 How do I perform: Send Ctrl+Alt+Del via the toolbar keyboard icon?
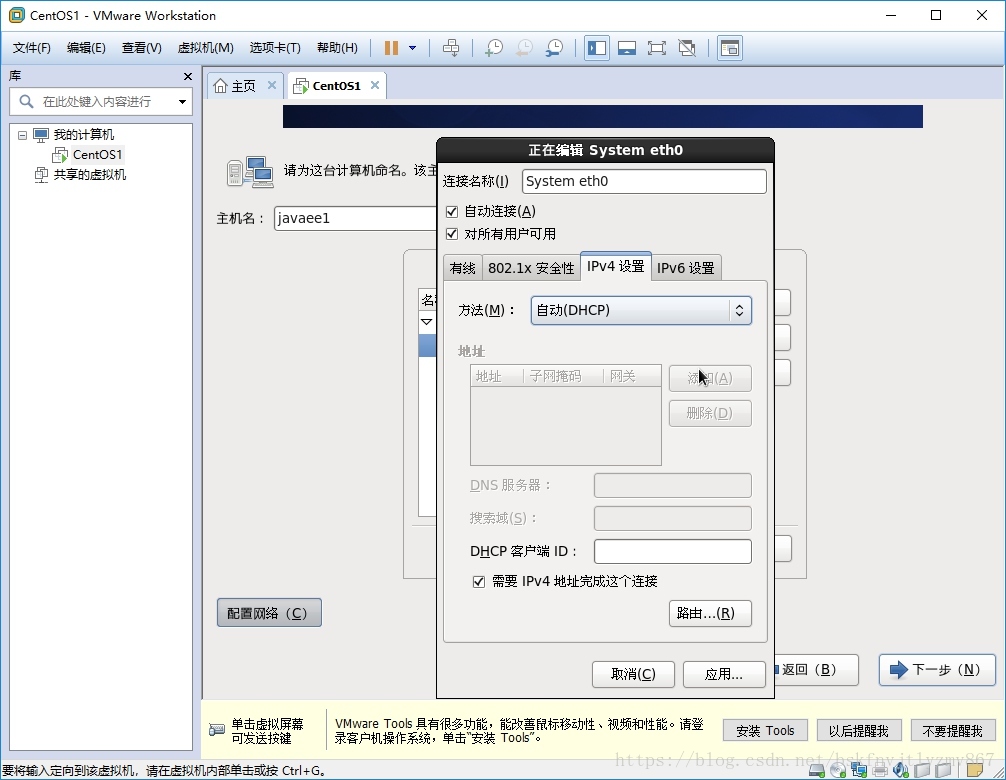pos(451,48)
